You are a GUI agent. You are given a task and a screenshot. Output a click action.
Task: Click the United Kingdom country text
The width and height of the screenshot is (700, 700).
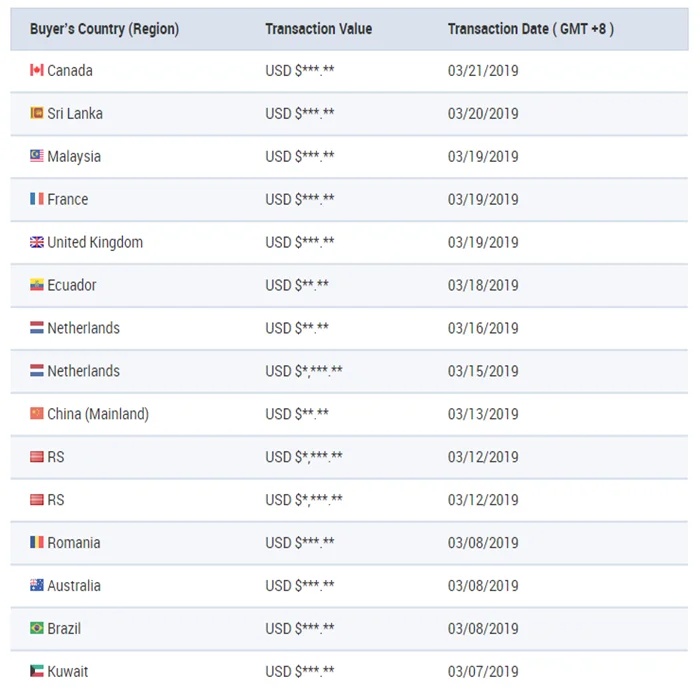click(95, 243)
